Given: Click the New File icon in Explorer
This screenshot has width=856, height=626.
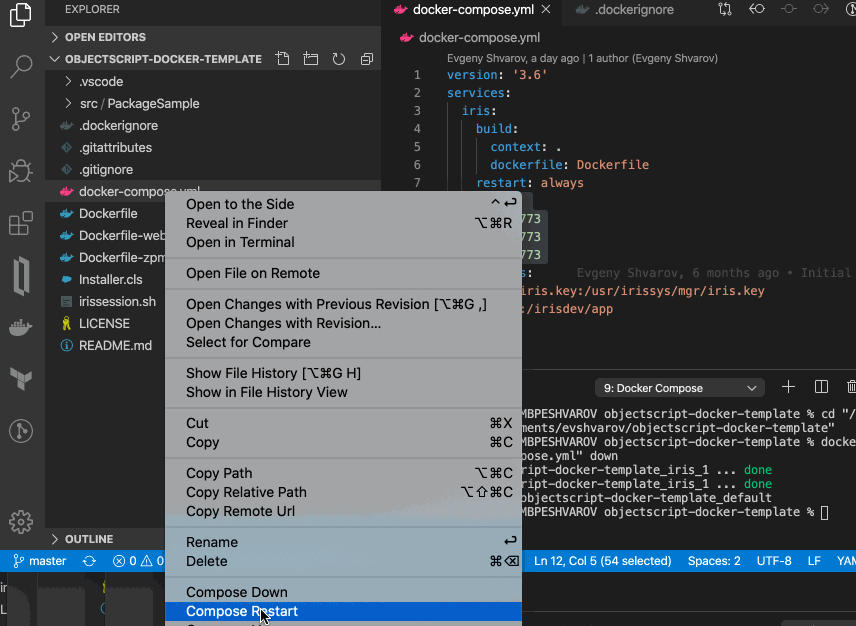Looking at the screenshot, I should (283, 59).
